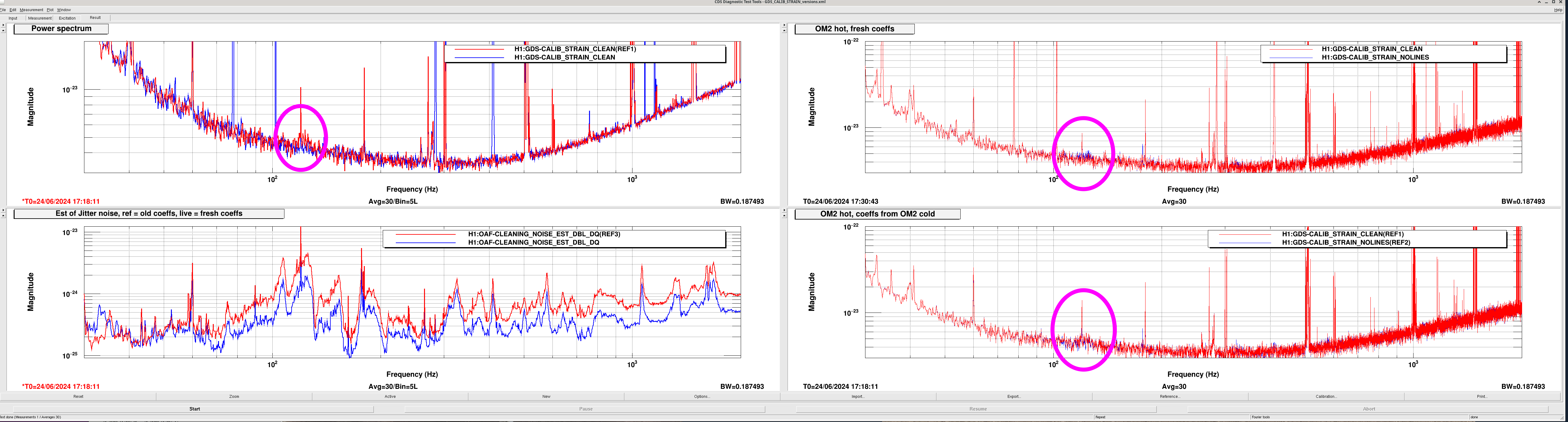Image resolution: width=1568 pixels, height=422 pixels.
Task: Click the Import button
Action: [858, 397]
